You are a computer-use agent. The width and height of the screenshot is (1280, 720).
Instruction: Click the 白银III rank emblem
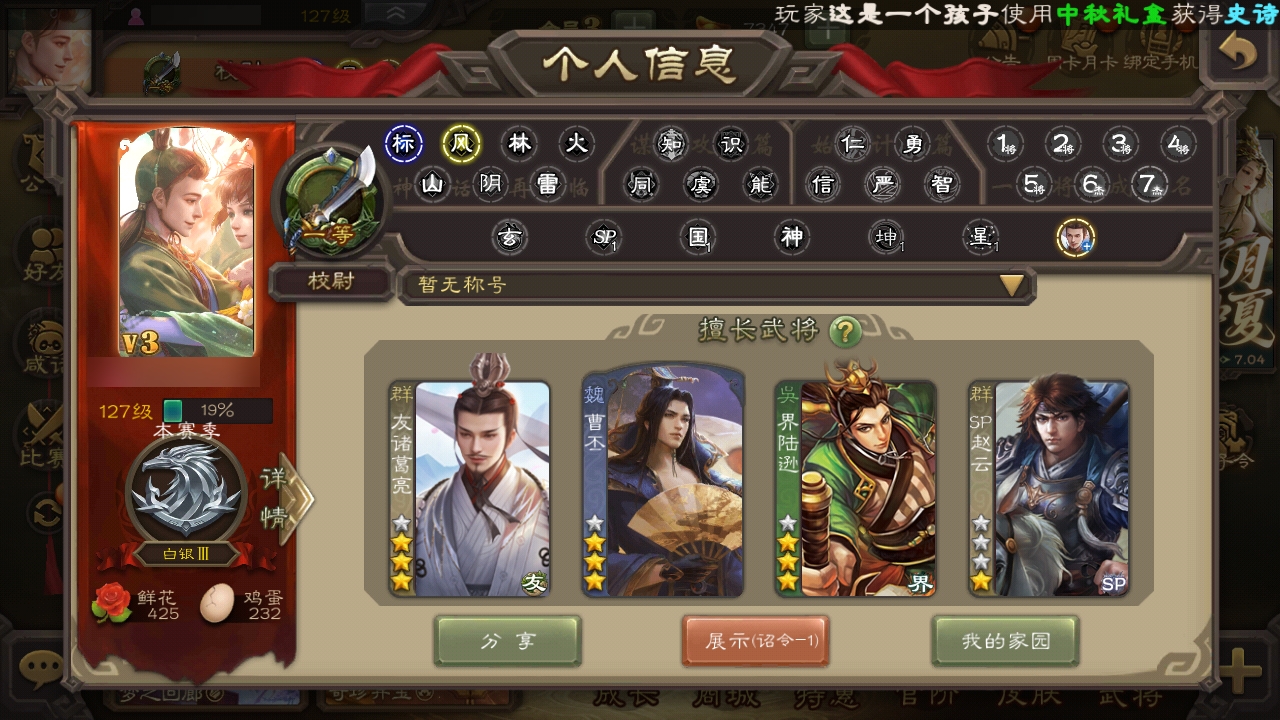pos(187,497)
